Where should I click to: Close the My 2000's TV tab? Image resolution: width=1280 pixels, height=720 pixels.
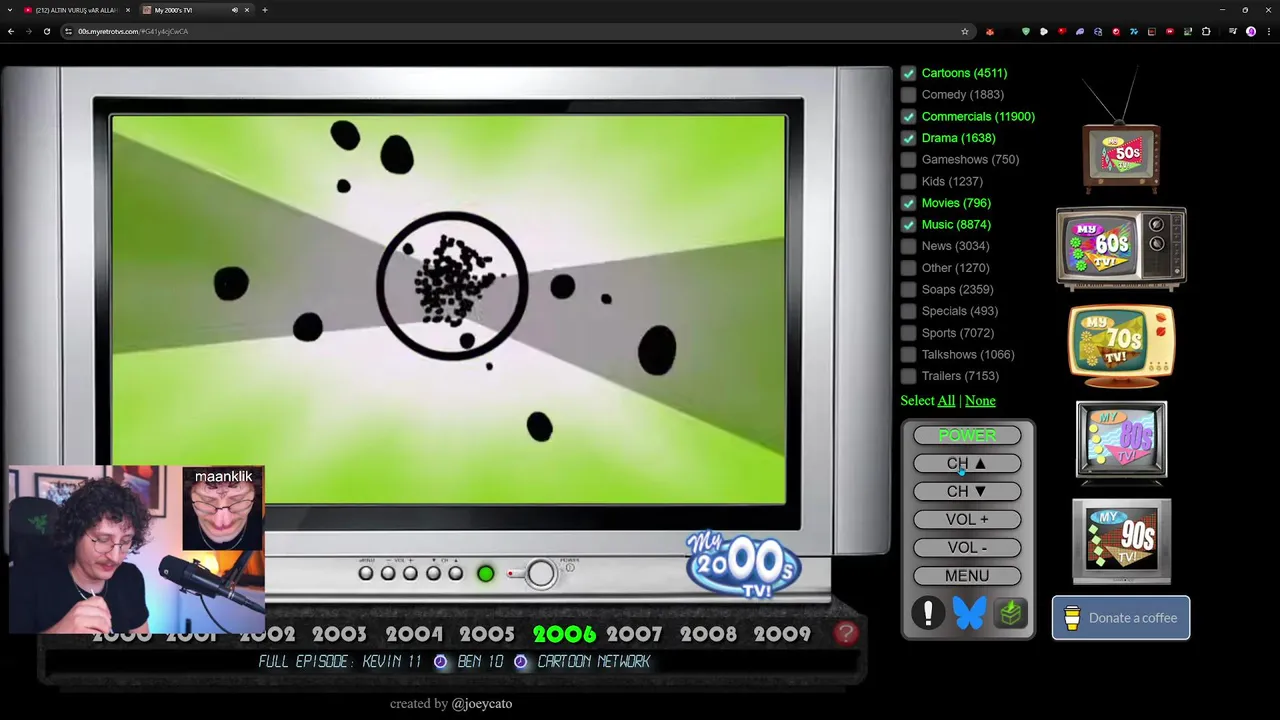coord(247,10)
